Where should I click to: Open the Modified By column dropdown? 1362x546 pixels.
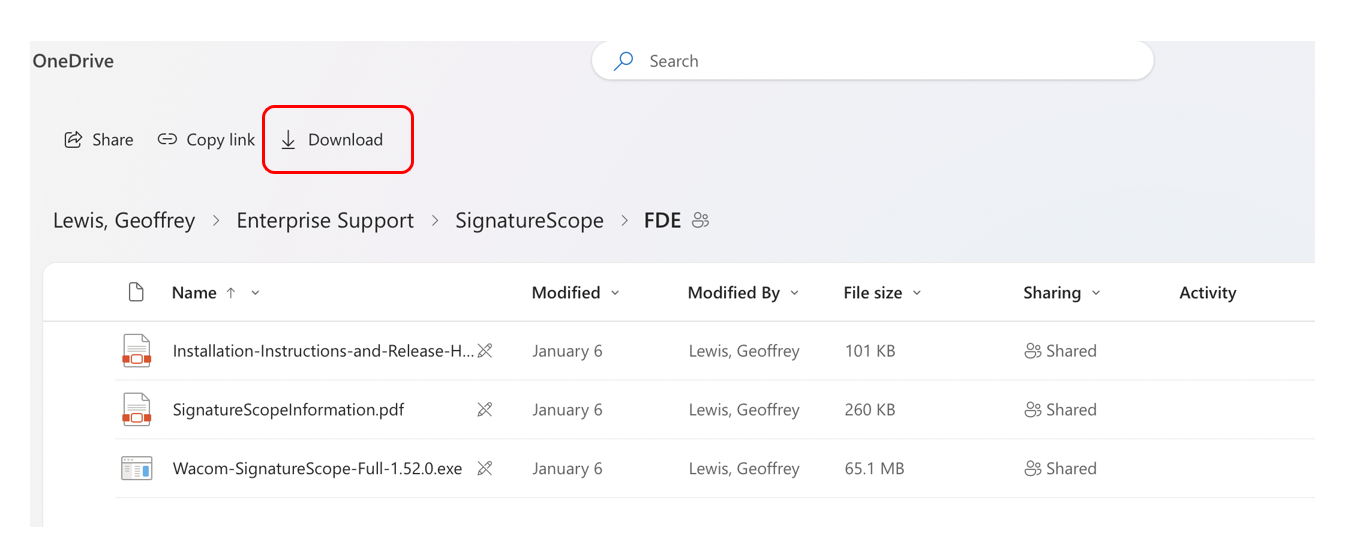(794, 293)
